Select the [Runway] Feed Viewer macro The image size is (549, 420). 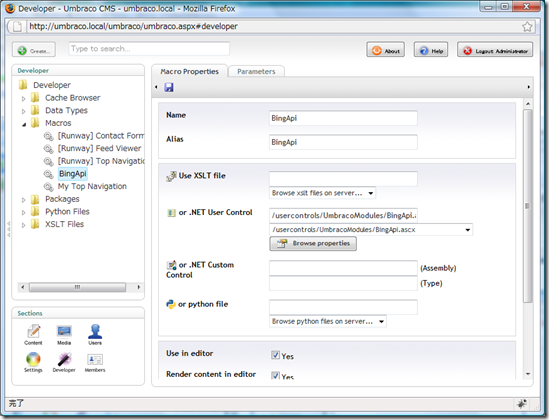pos(99,148)
